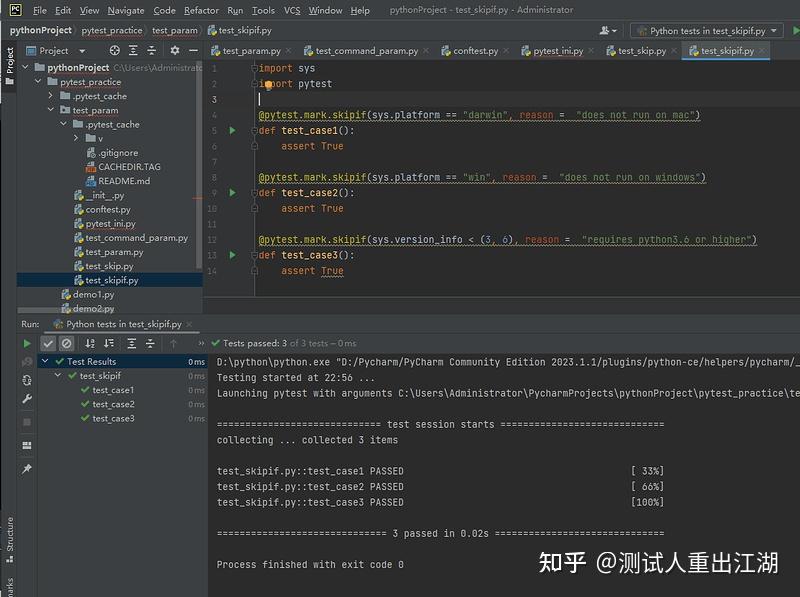Run test_case1 via gutter run arrow
Viewport: 800px width, 597px height.
[233, 131]
